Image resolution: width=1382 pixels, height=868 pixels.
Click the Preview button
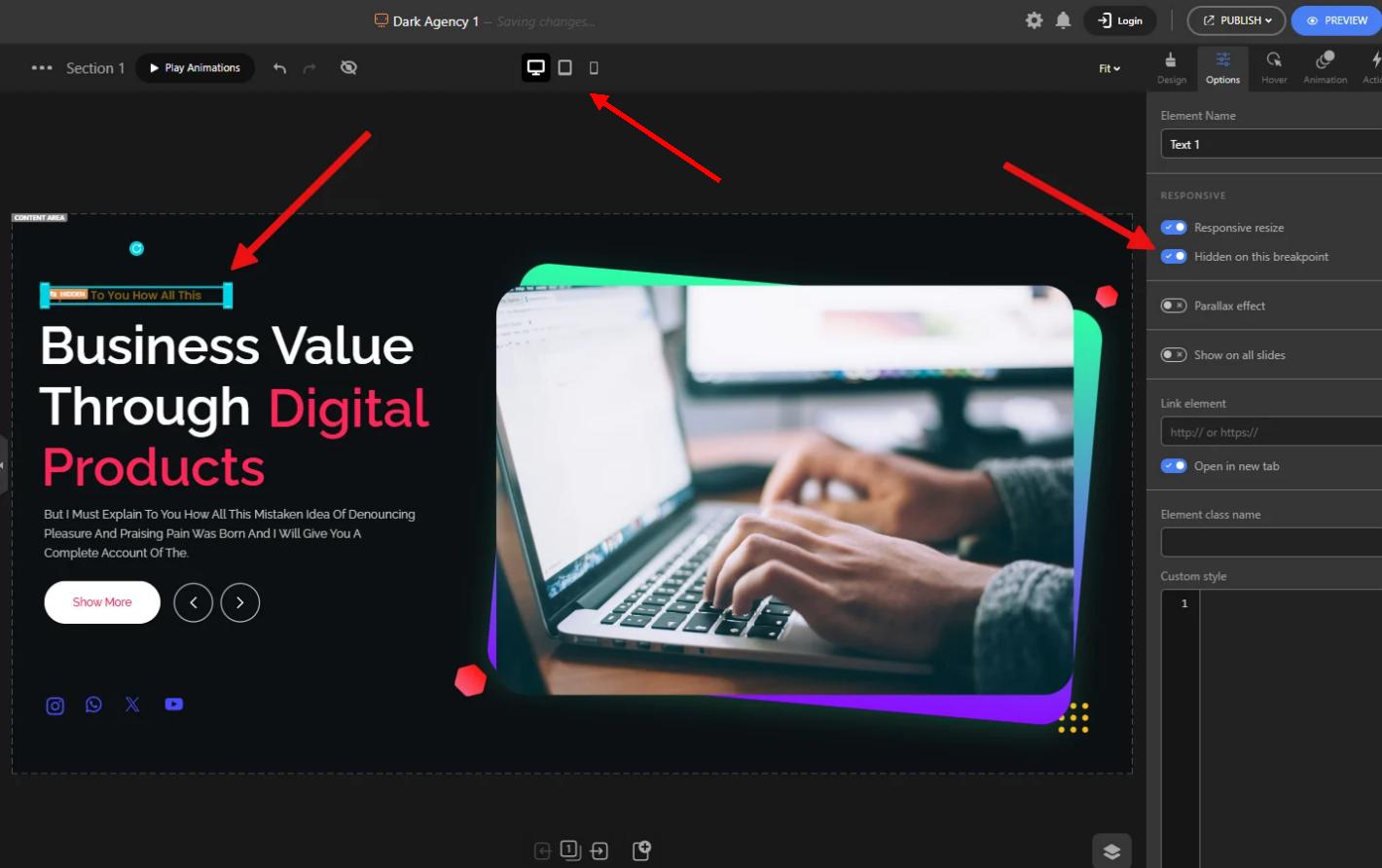[1337, 20]
